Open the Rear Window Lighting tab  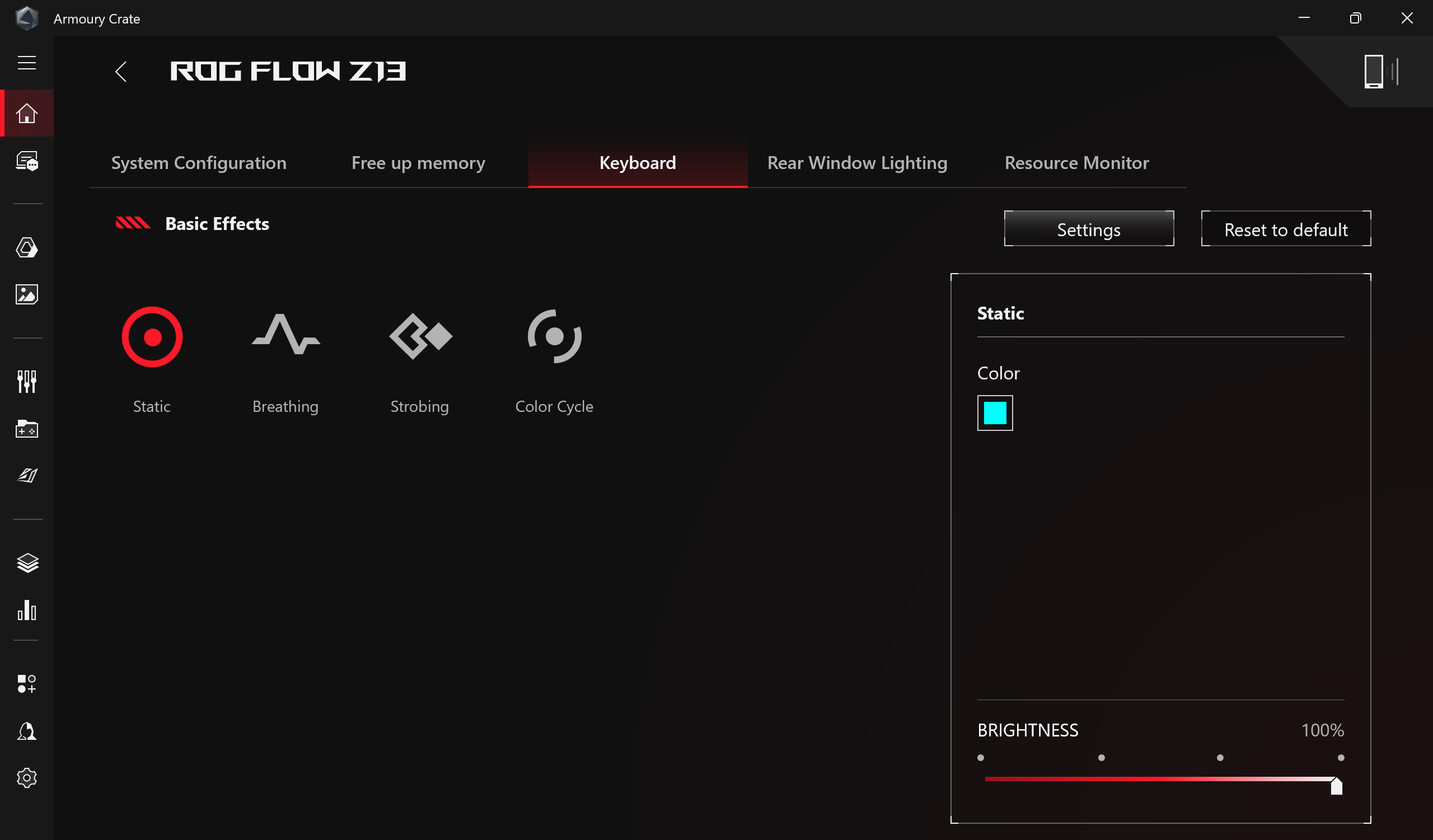click(857, 163)
